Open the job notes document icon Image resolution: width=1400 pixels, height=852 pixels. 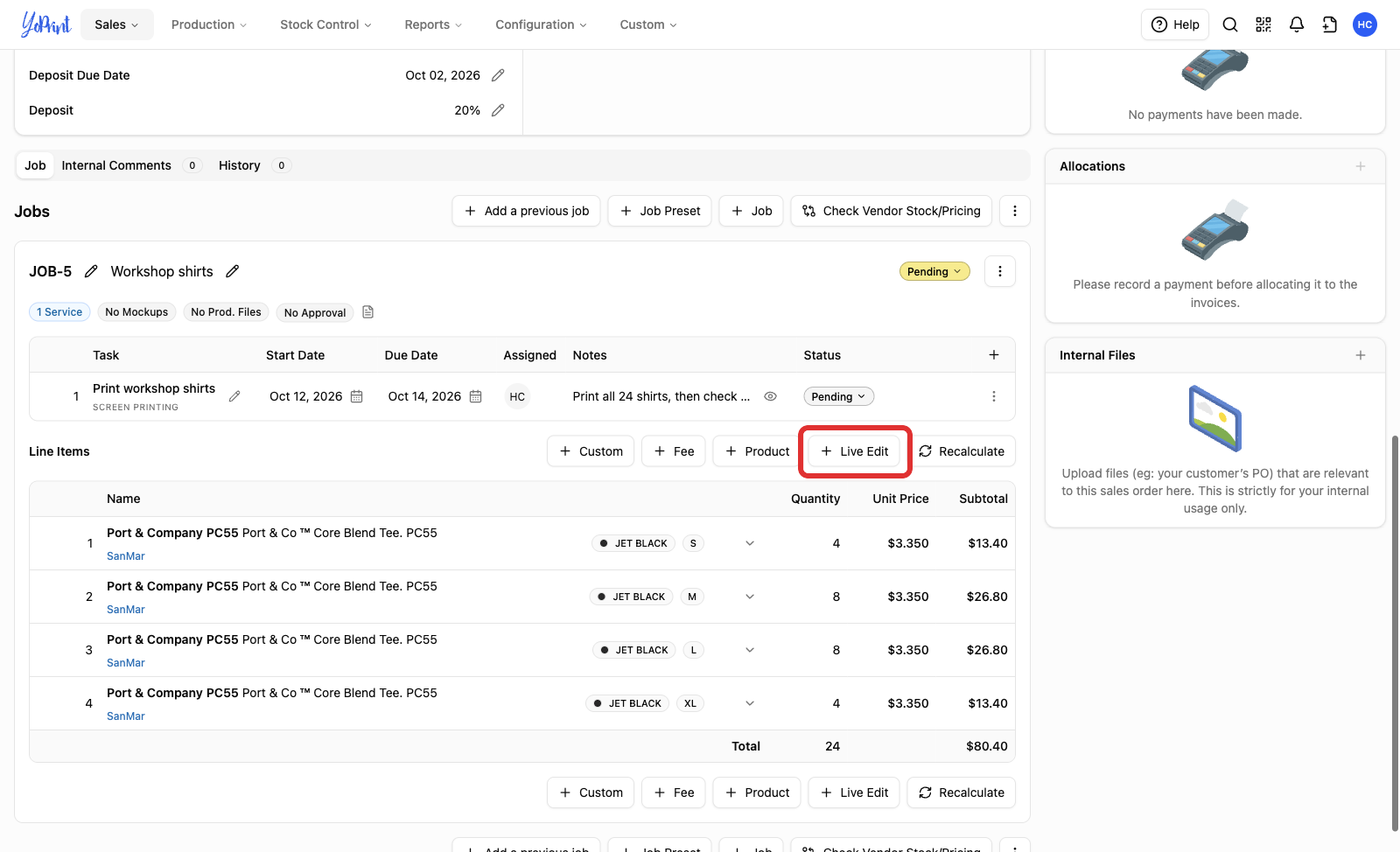(368, 312)
